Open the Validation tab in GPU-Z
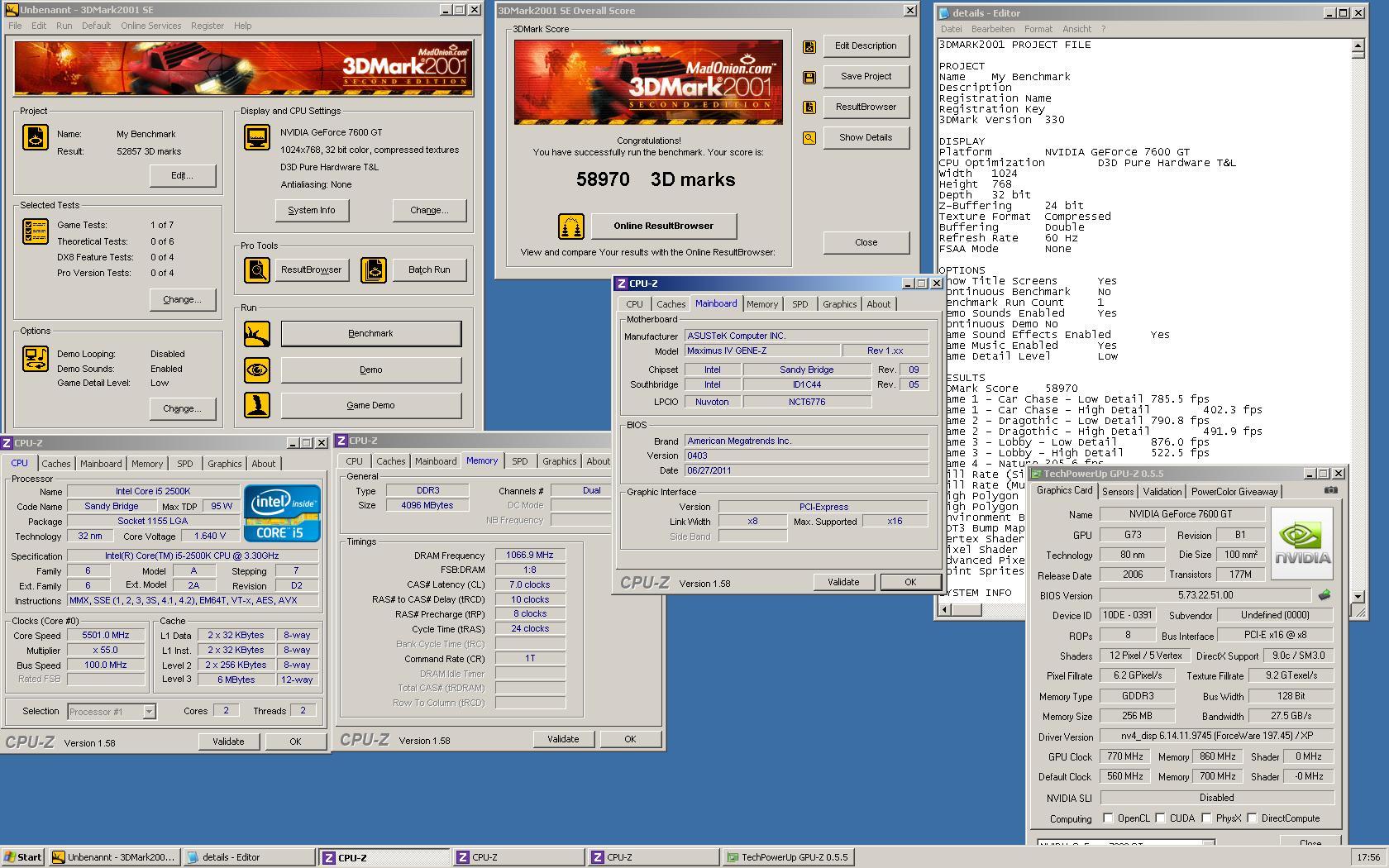This screenshot has width=1389, height=868. pos(1162,492)
